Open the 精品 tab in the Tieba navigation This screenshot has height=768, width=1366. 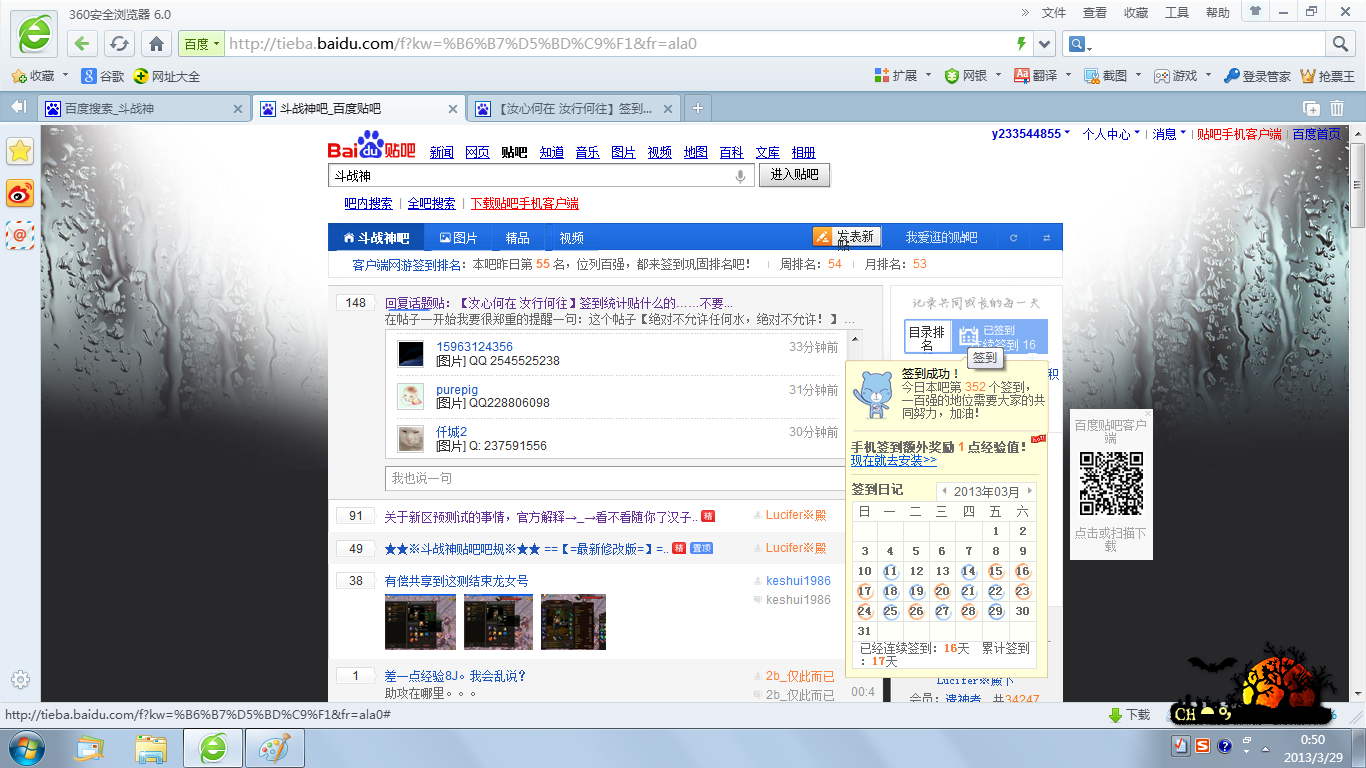click(x=518, y=238)
